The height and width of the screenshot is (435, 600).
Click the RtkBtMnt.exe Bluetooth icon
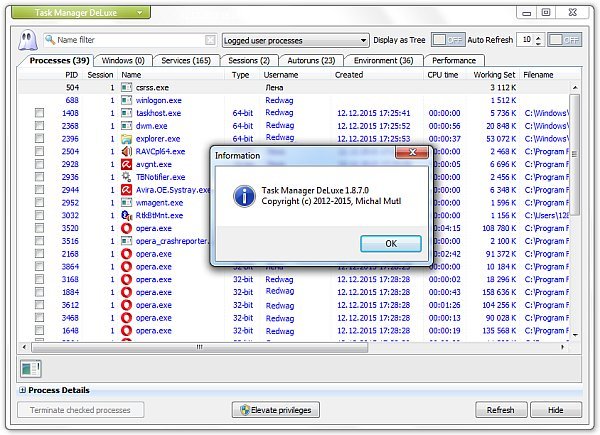point(126,215)
